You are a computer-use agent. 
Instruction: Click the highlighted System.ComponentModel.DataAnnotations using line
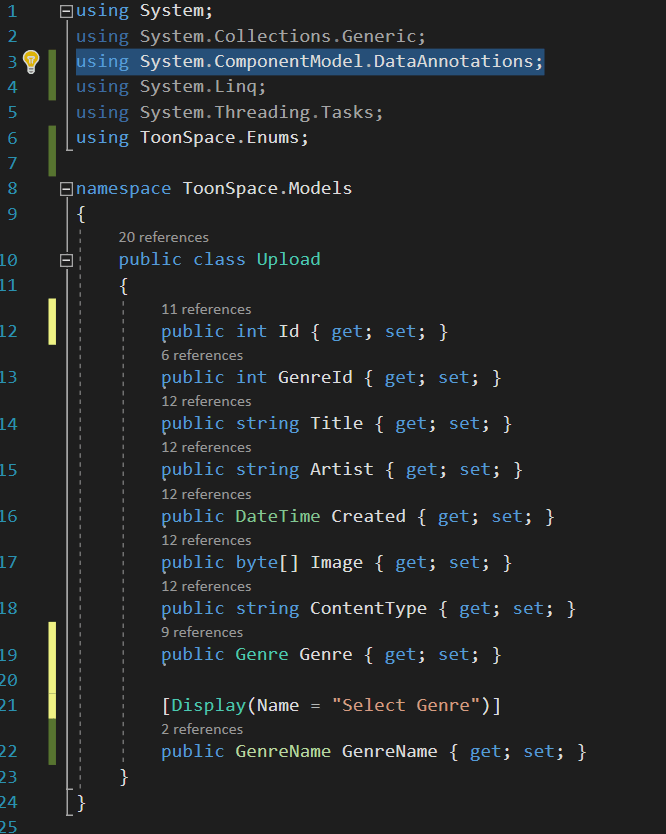tap(310, 62)
